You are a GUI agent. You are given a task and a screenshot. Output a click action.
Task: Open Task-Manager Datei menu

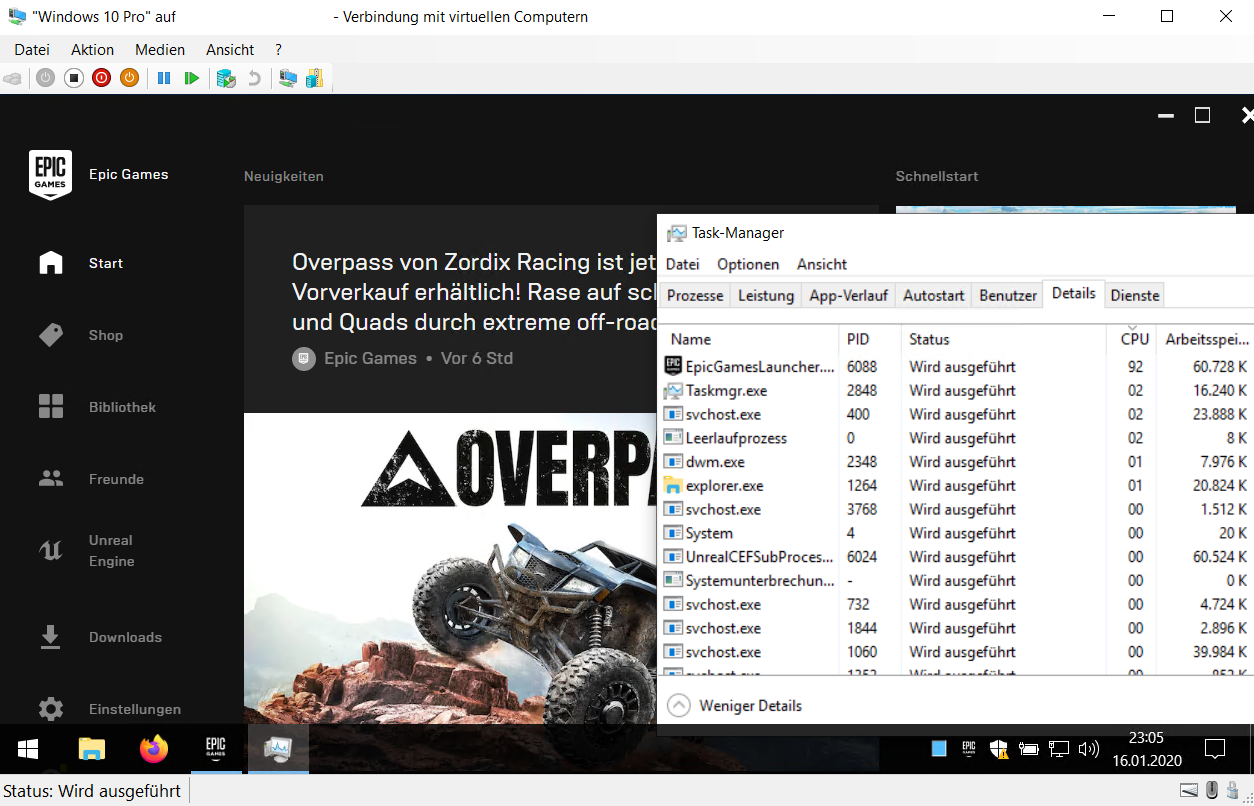pos(683,264)
